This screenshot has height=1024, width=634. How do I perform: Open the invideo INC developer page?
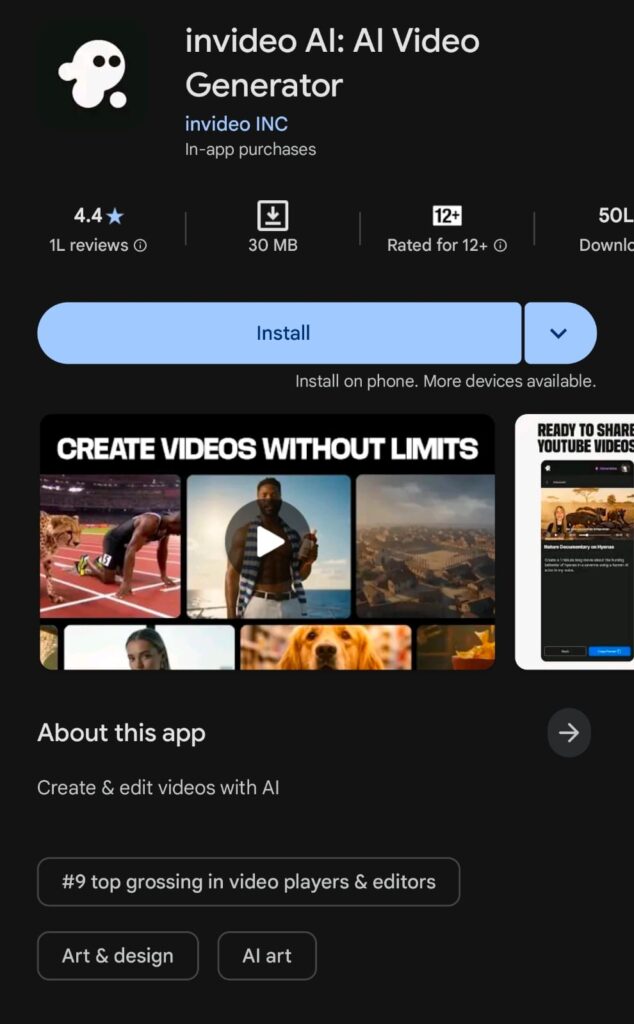point(236,123)
